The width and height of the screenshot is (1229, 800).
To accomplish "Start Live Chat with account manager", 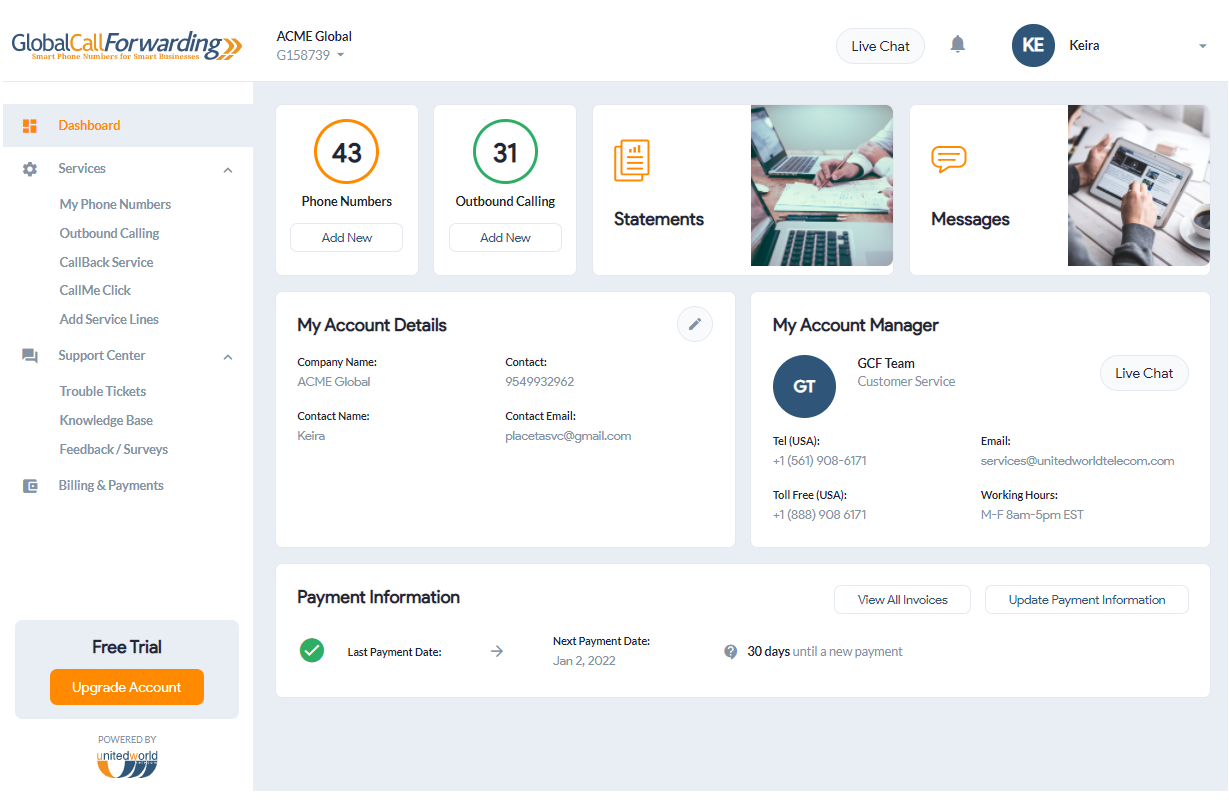I will [x=1144, y=373].
